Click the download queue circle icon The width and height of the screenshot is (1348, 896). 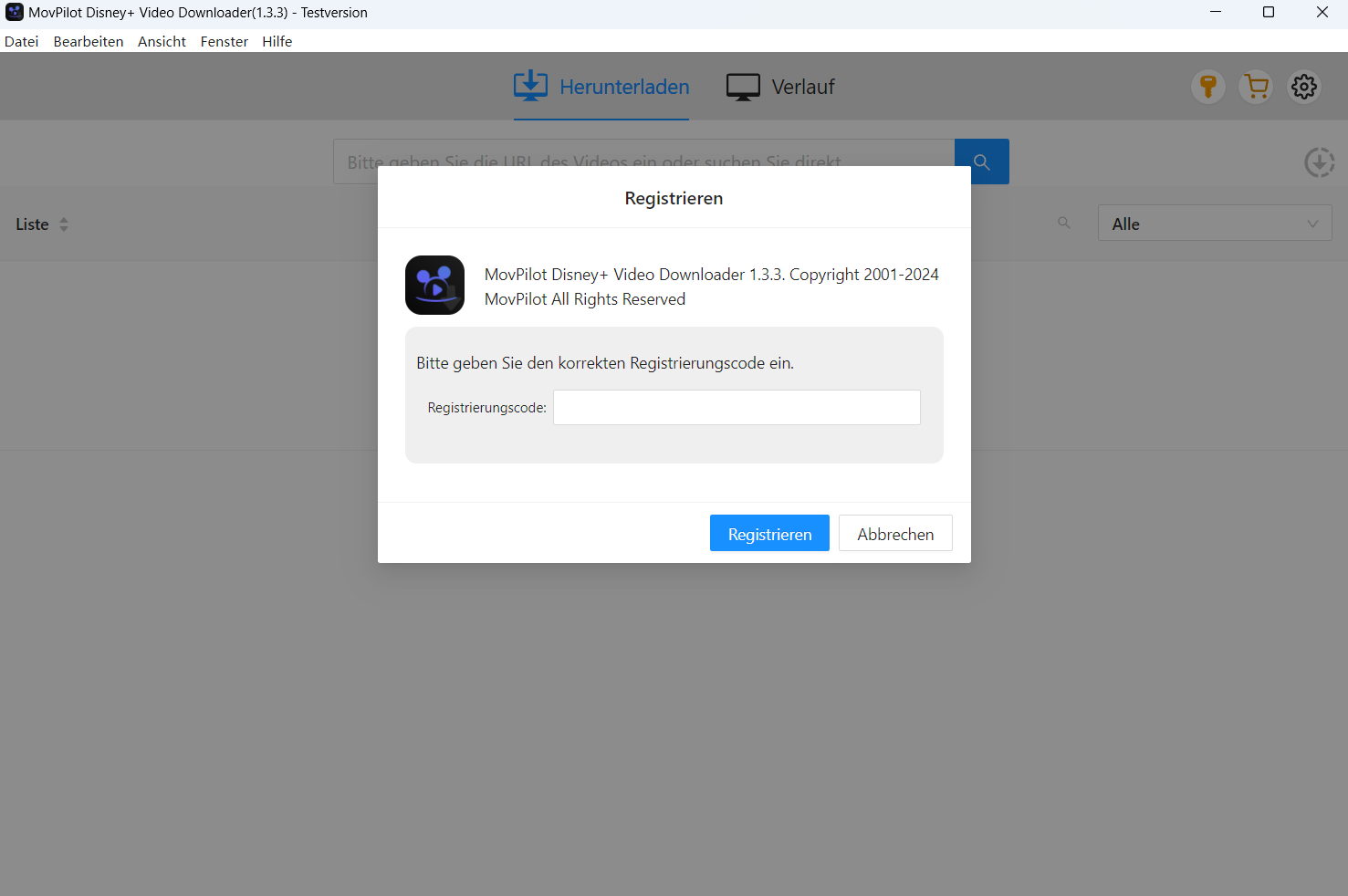click(x=1320, y=162)
